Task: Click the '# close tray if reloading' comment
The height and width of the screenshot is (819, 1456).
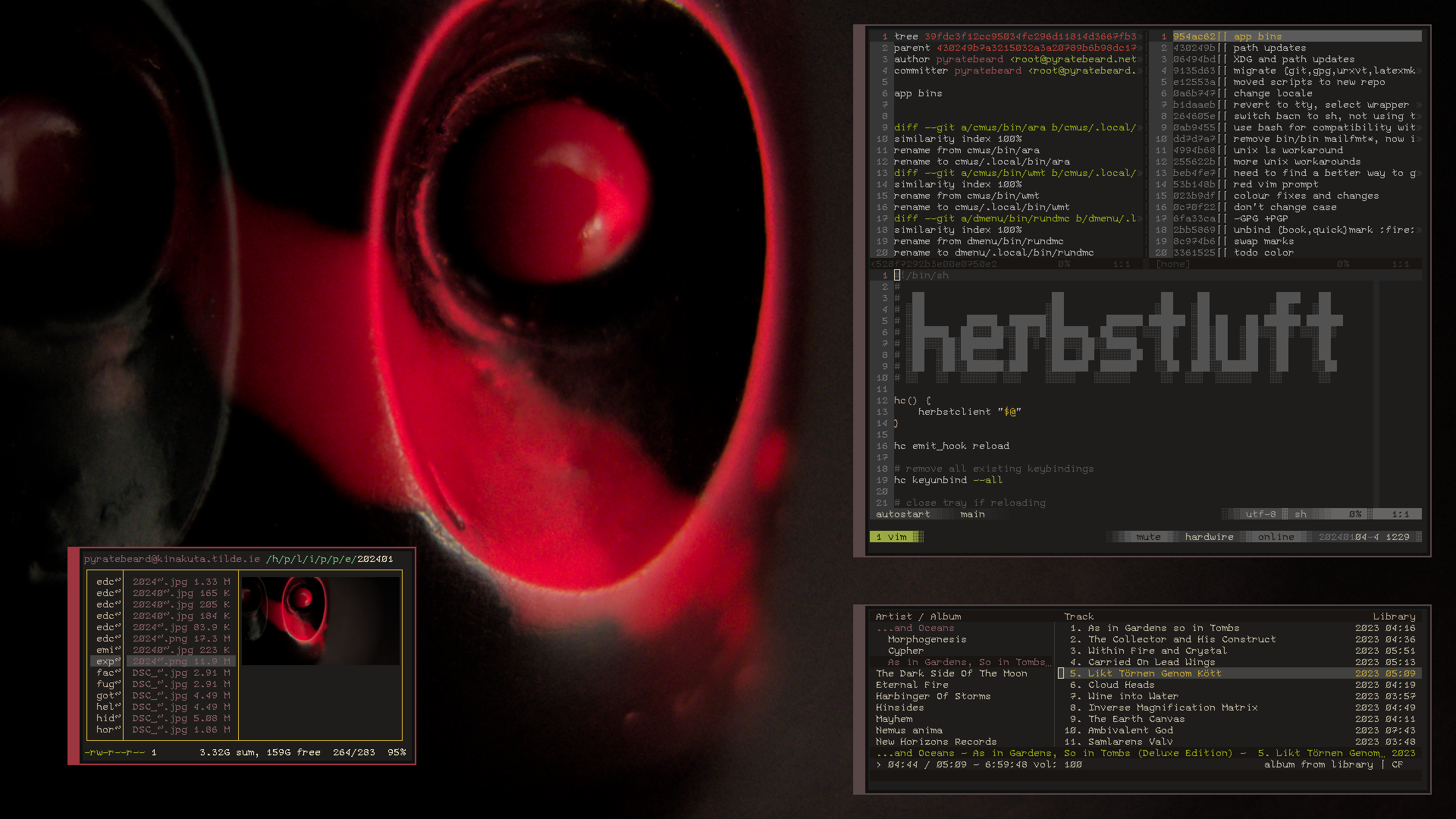Action: pos(970,503)
